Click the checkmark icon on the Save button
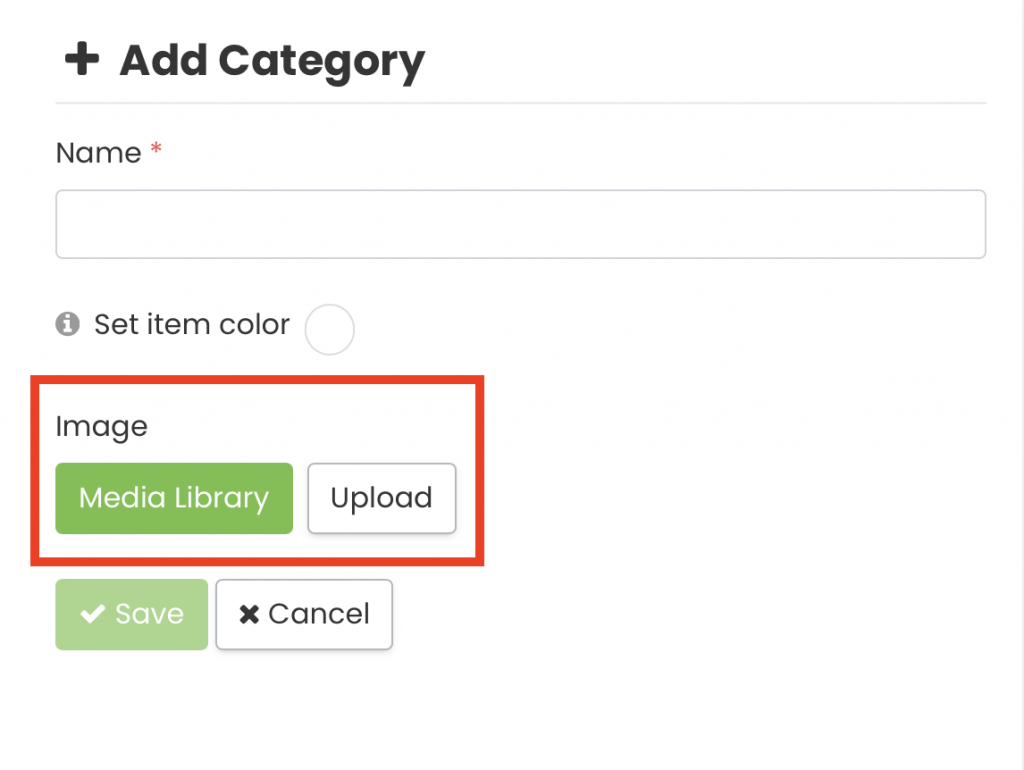Image resolution: width=1024 pixels, height=770 pixels. pyautogui.click(x=93, y=614)
